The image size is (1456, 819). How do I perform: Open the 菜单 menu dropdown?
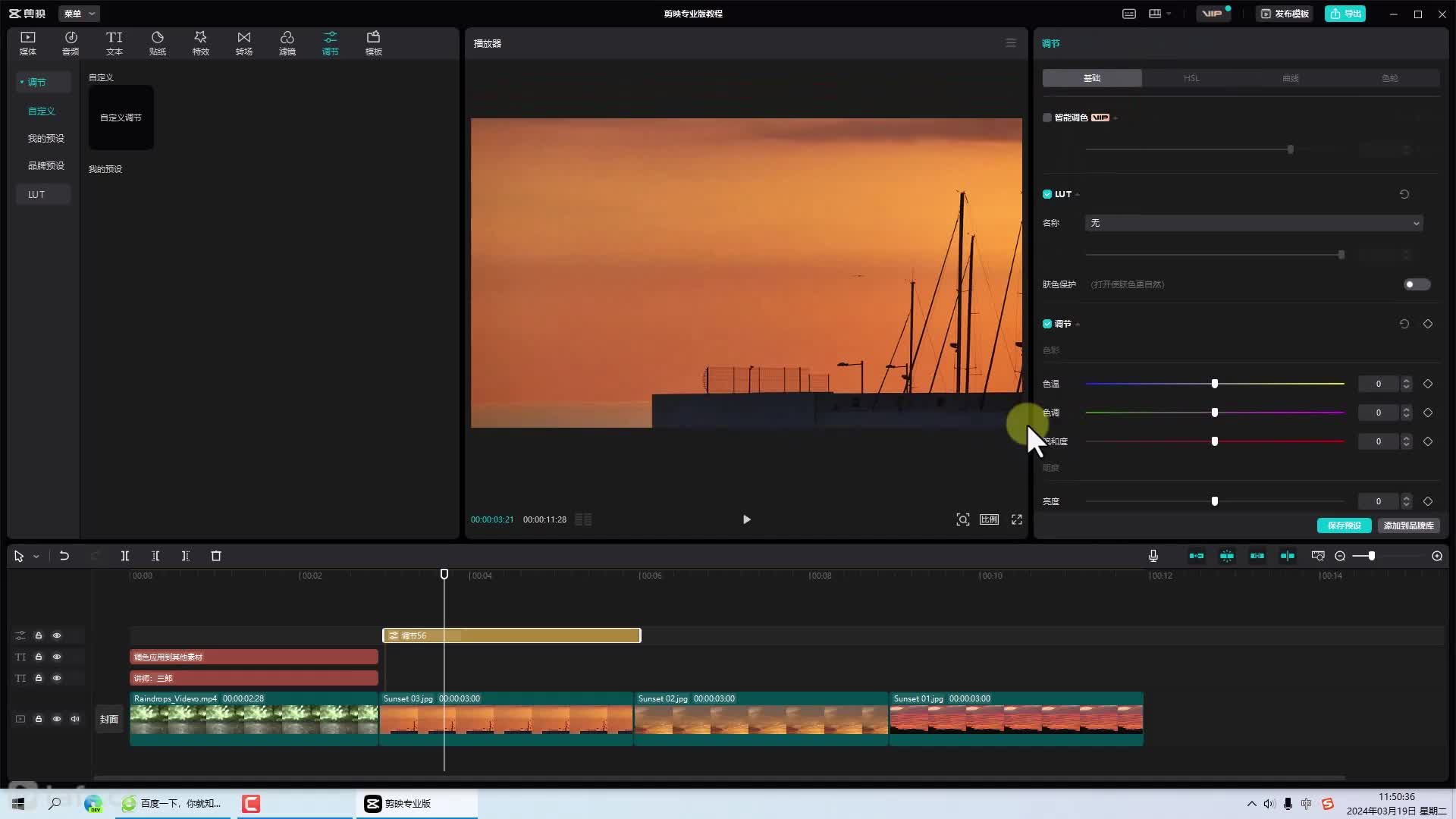(x=79, y=14)
